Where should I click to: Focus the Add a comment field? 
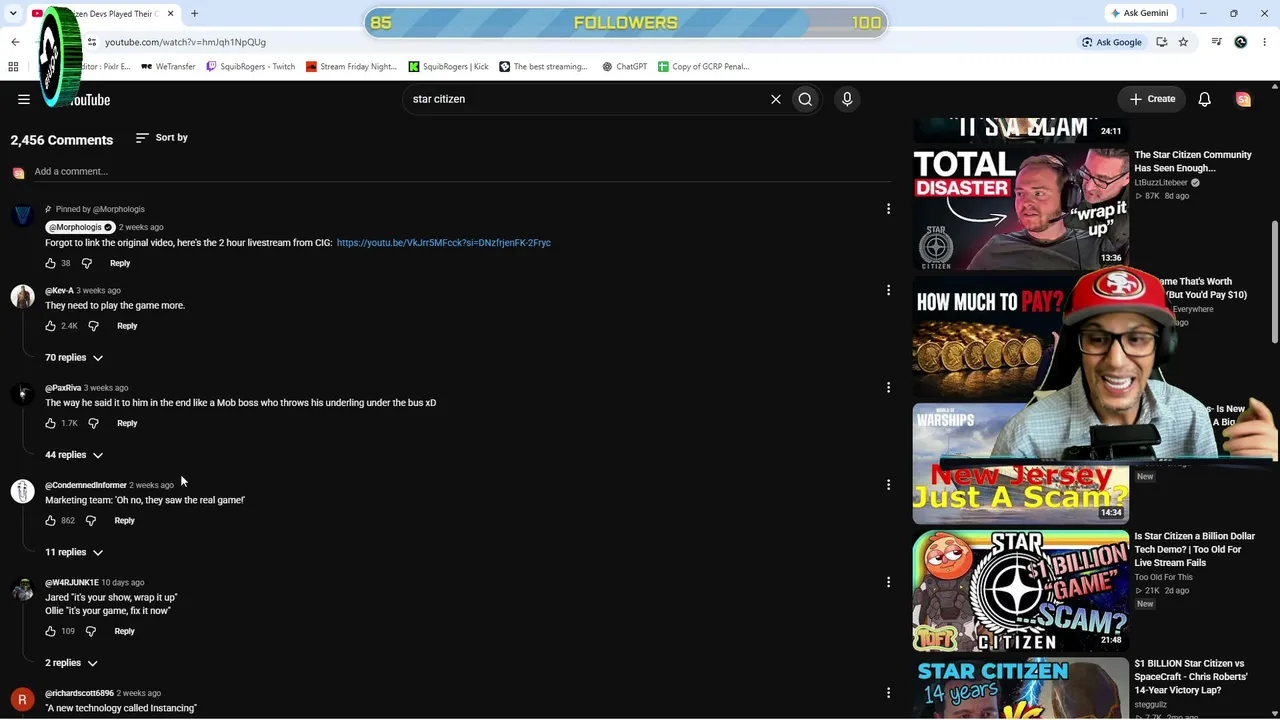[462, 172]
